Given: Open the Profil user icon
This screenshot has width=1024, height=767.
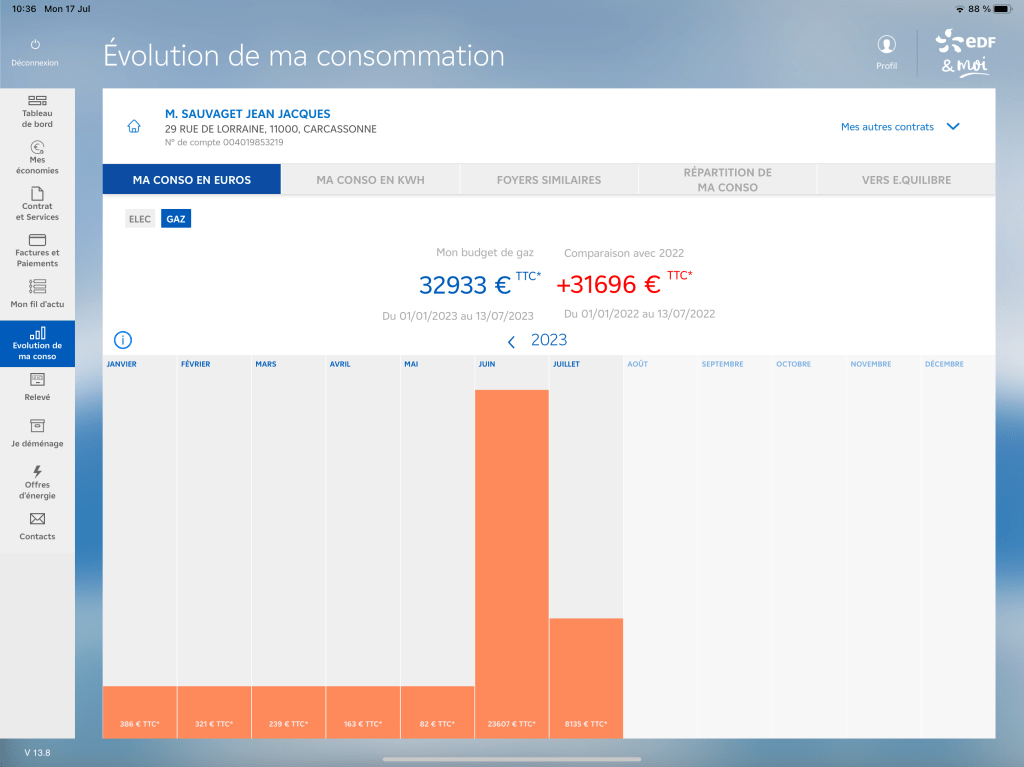Looking at the screenshot, I should pos(886,45).
